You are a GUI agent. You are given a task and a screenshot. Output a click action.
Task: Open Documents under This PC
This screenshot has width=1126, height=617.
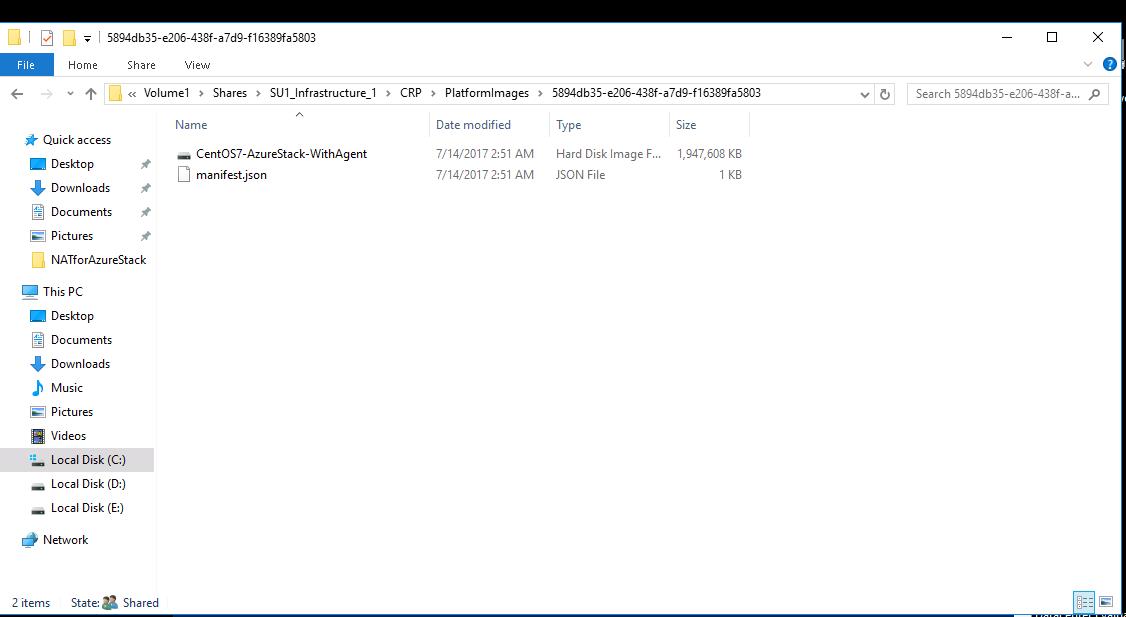click(x=81, y=340)
